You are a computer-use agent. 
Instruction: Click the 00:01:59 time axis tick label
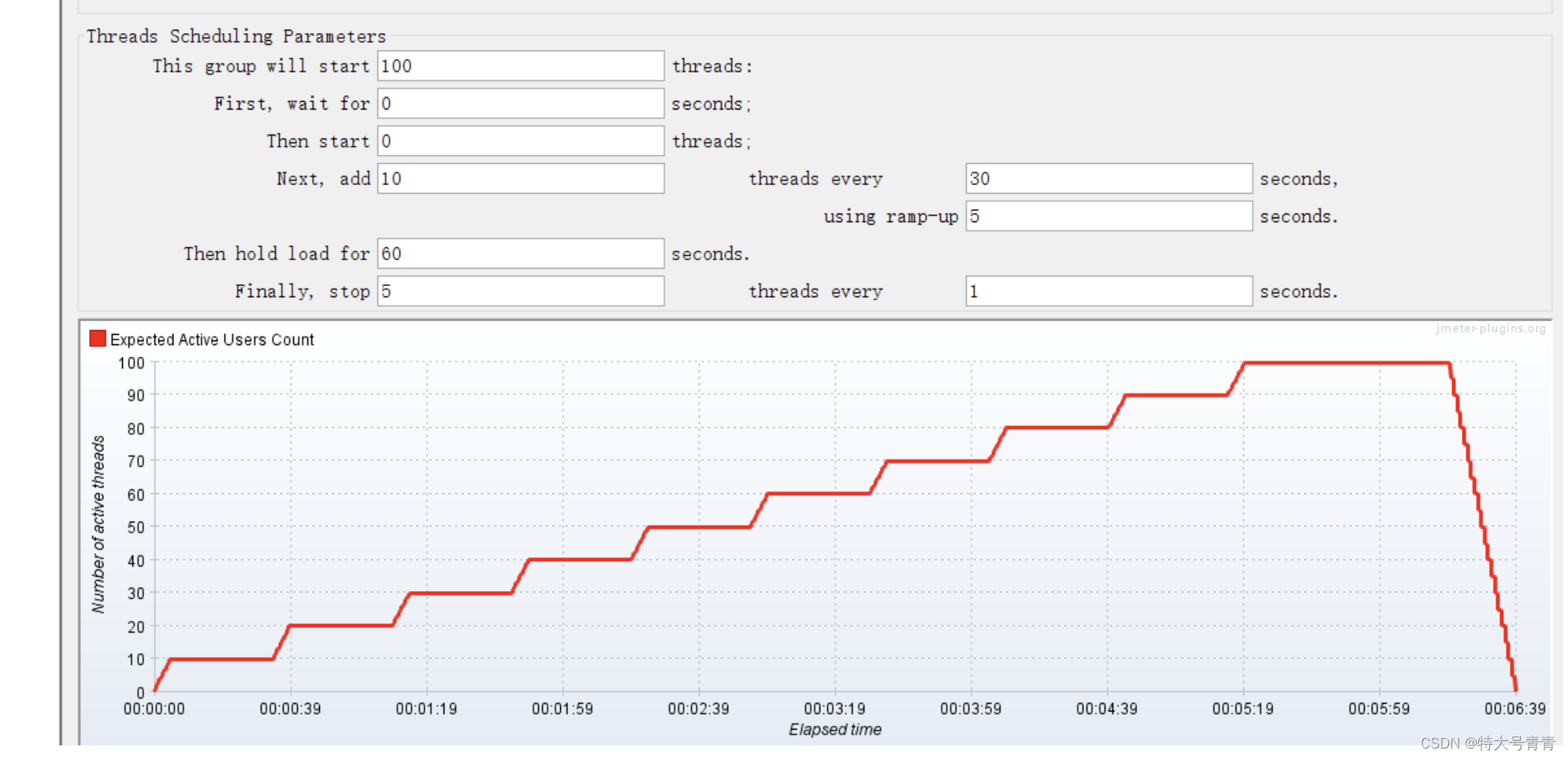tap(563, 708)
